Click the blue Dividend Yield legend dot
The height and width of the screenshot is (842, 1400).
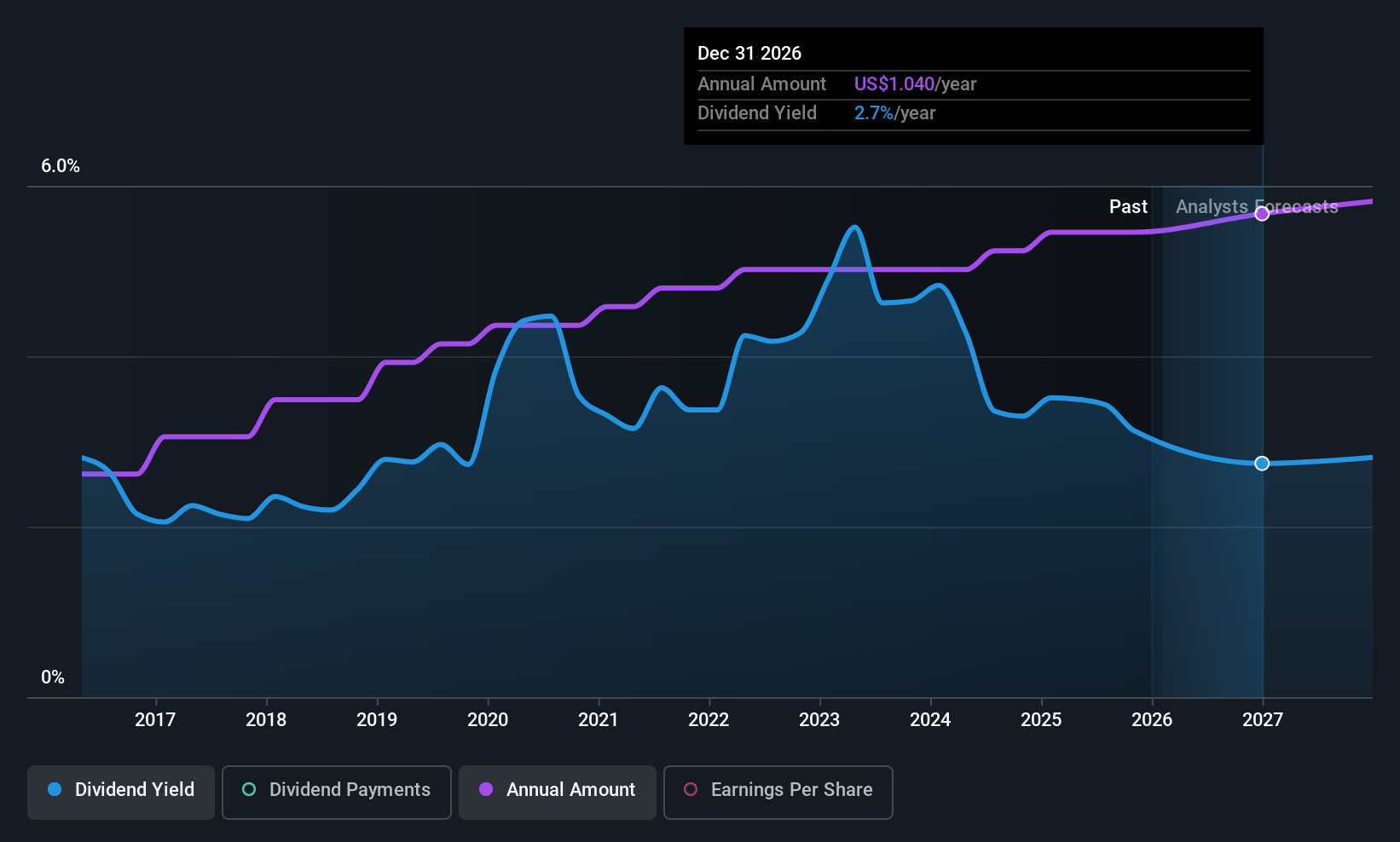(x=55, y=789)
